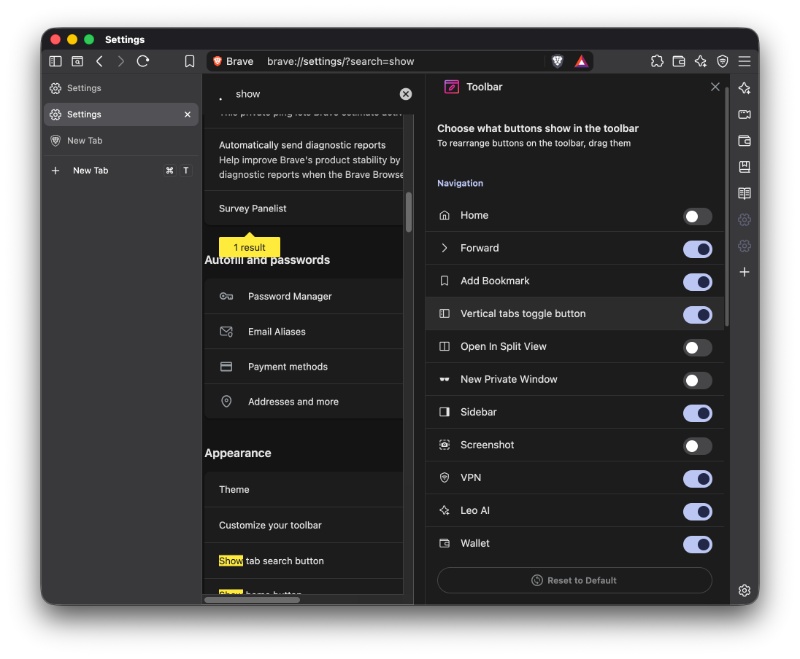The image size is (800, 659).
Task: Turn off the Sidebar switch
Action: tap(697, 413)
